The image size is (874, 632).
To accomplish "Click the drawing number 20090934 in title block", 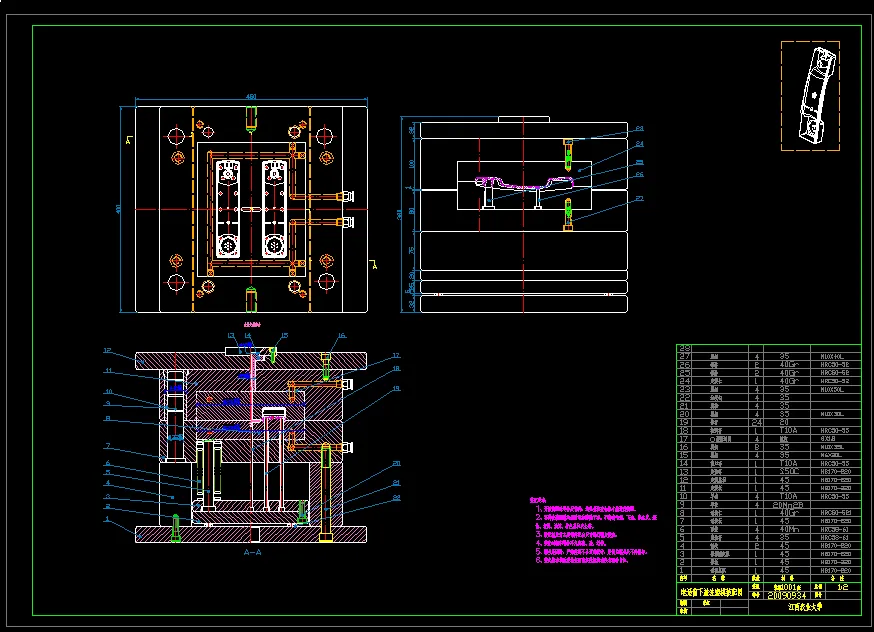I will (787, 596).
